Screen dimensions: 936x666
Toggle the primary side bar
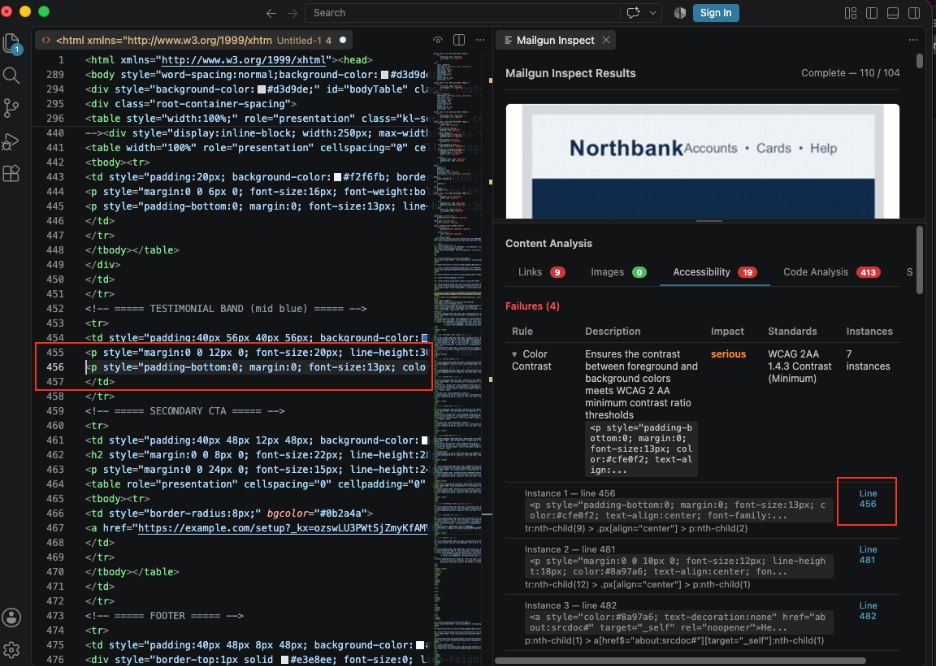(872, 13)
